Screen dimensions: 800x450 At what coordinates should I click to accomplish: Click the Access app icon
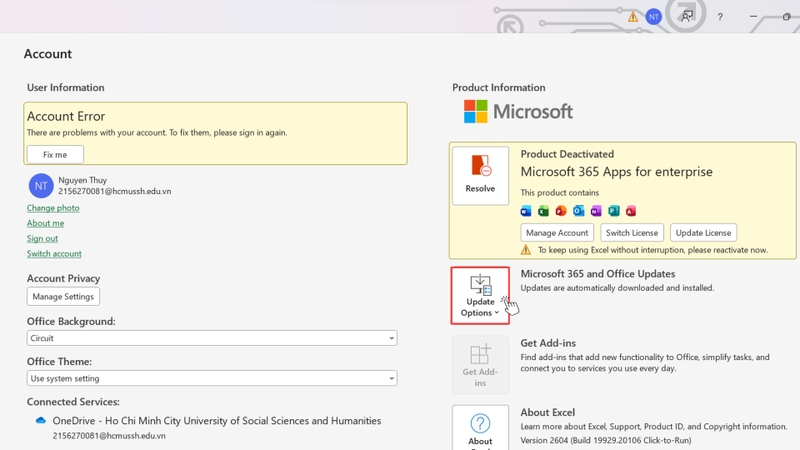pos(631,211)
